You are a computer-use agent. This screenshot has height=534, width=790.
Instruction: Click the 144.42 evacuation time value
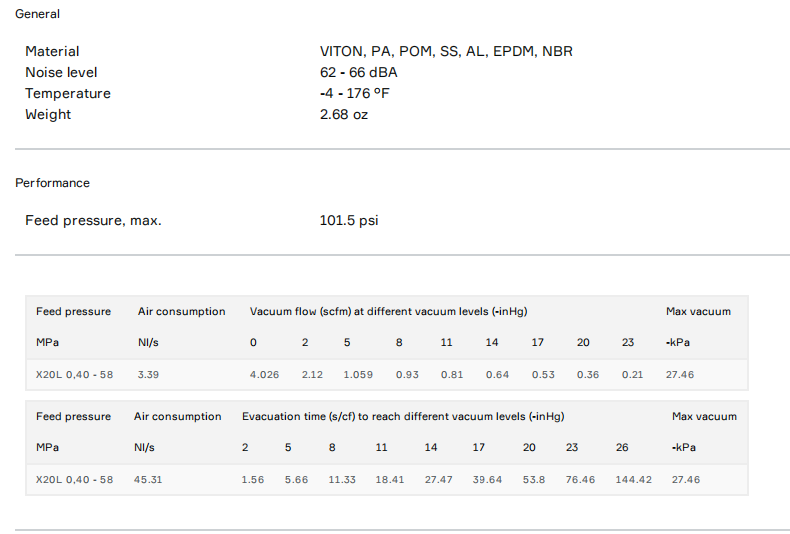pos(632,480)
